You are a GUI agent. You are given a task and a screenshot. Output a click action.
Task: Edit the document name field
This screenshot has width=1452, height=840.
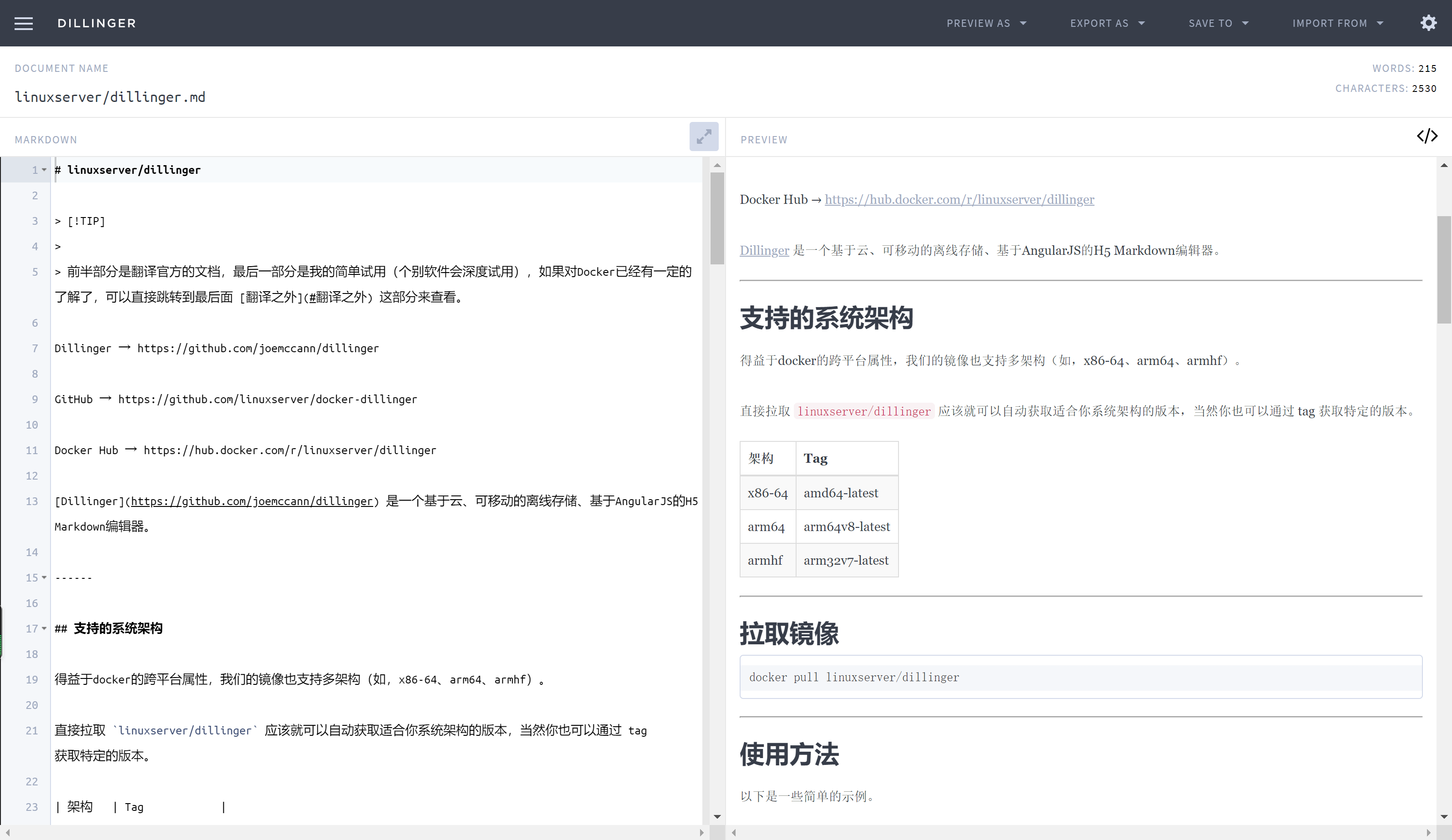[x=110, y=97]
